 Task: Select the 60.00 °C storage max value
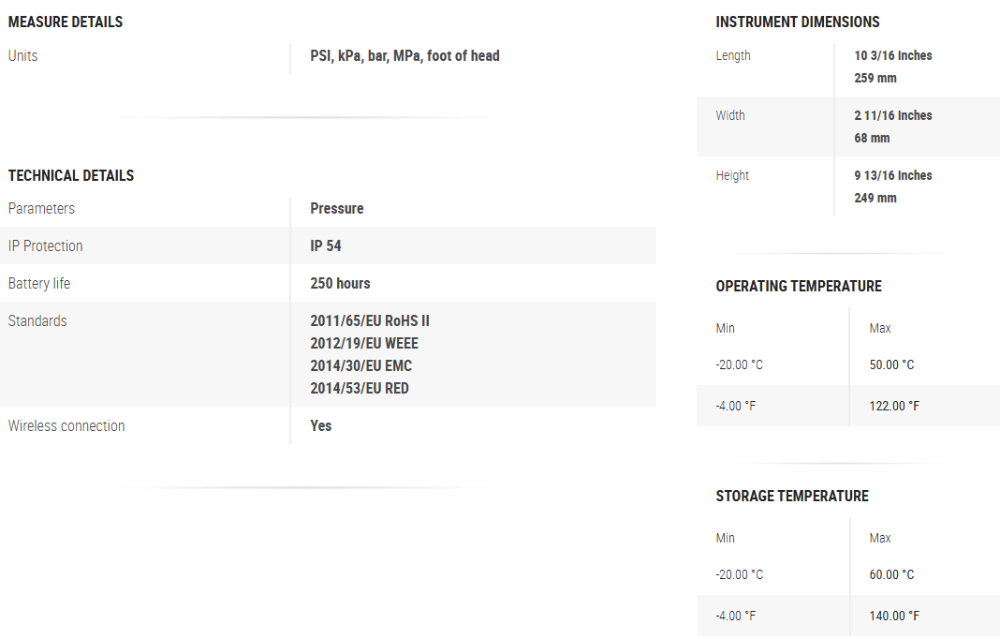point(892,575)
